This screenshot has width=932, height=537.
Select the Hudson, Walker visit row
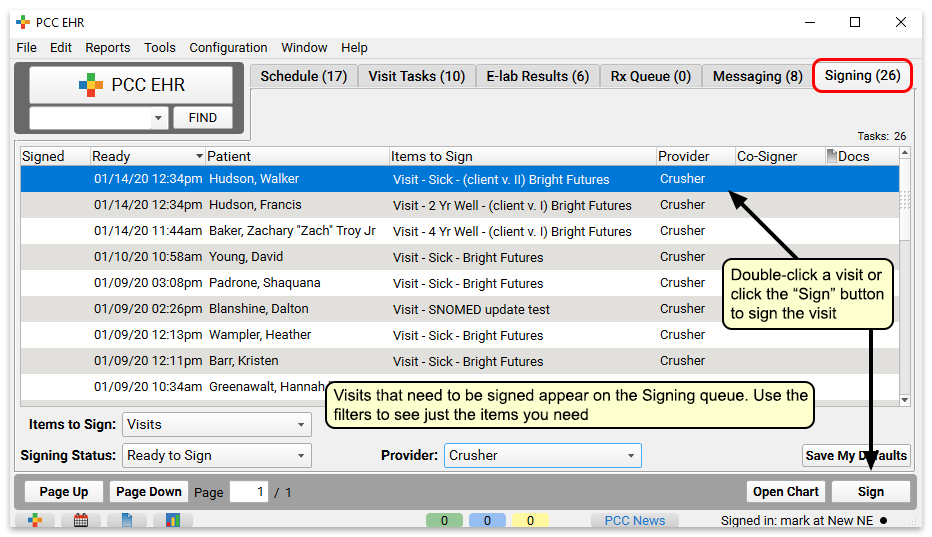pos(459,179)
